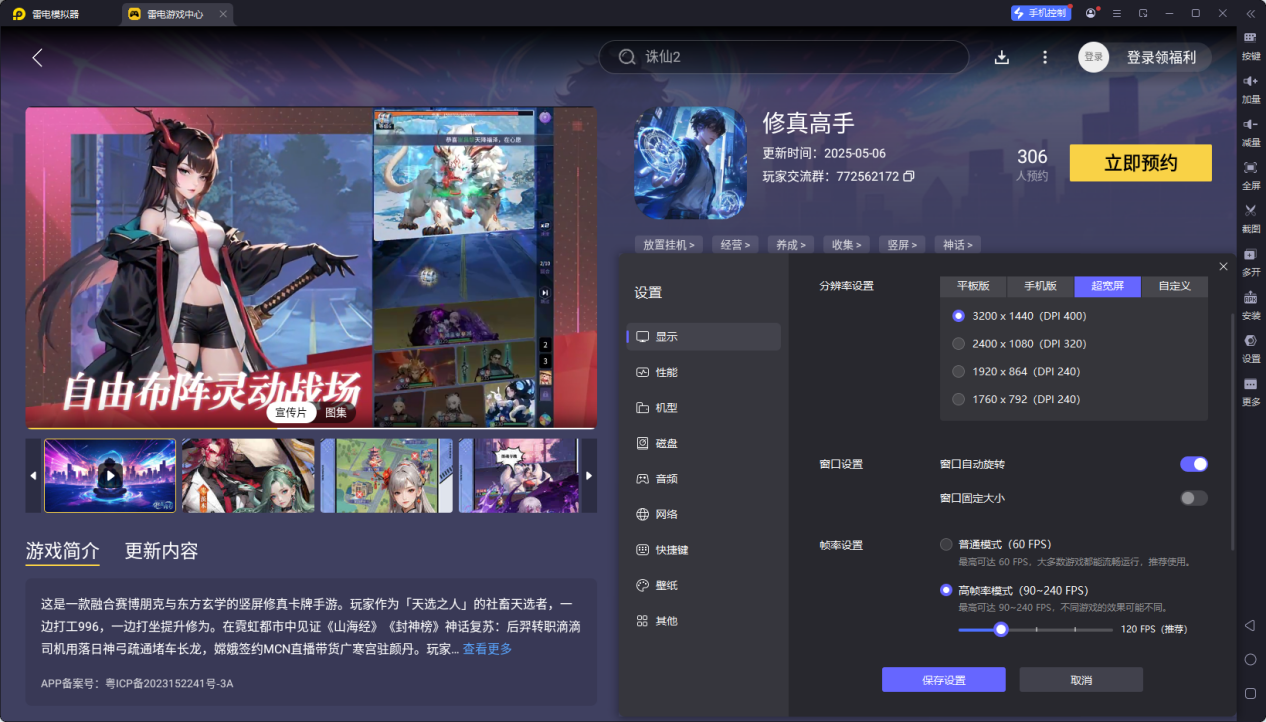Open the 神话 tag

957,244
